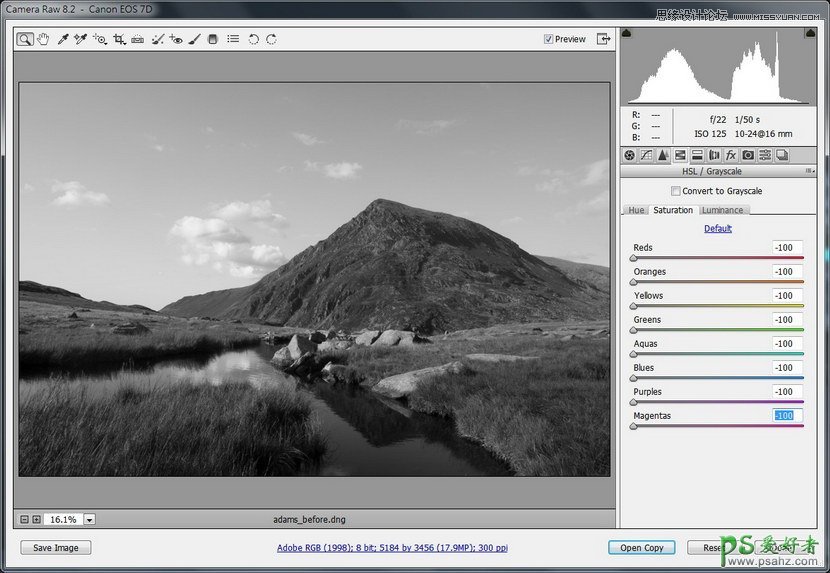
Task: Choose the Adjustment Brush tool
Action: [x=195, y=40]
